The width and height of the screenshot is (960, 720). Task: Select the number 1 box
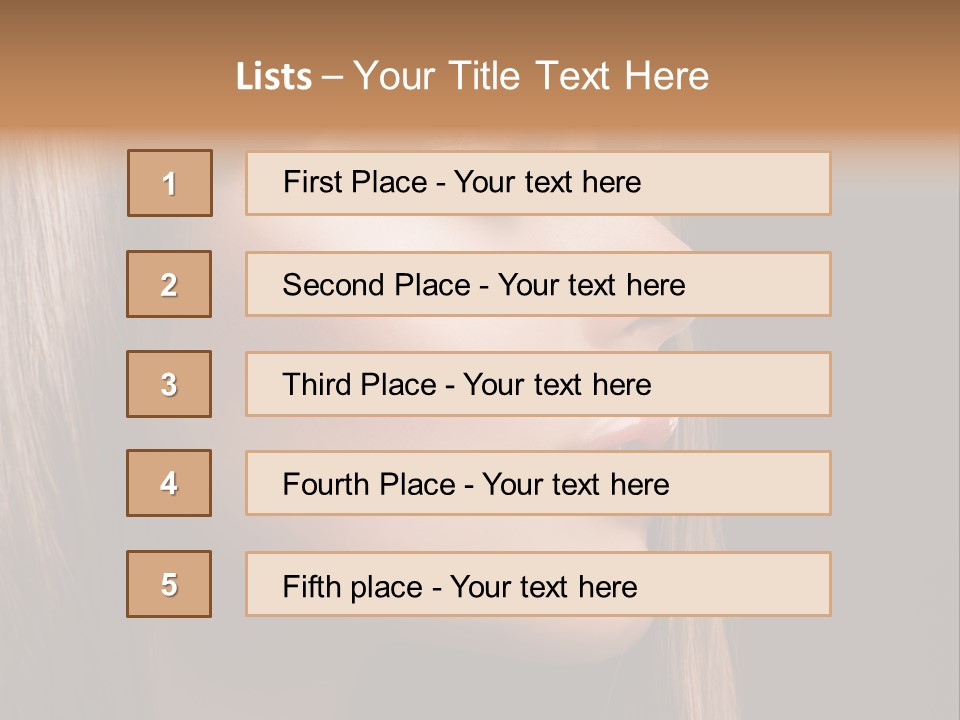tap(169, 183)
